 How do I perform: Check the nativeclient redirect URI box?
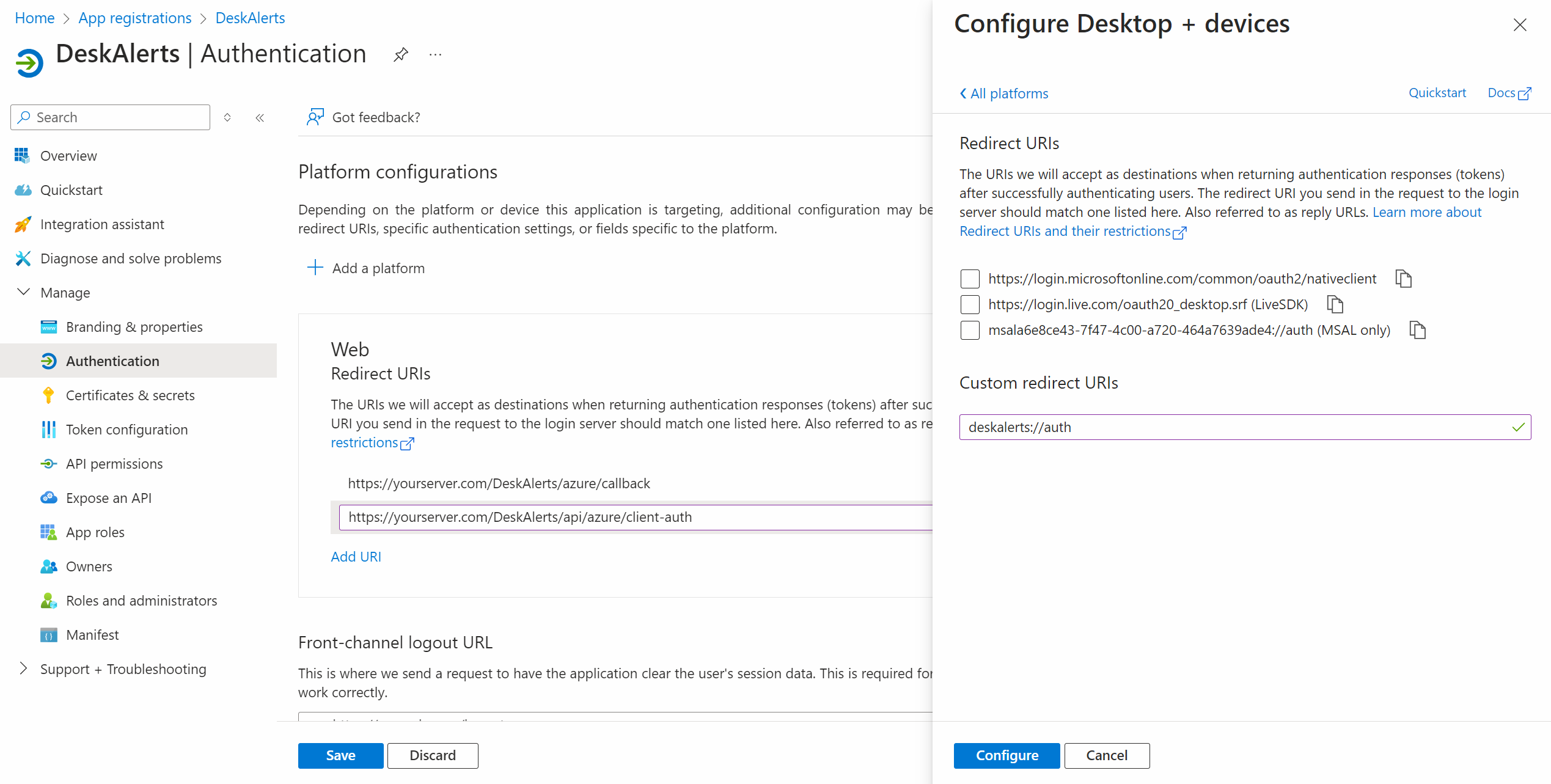coord(969,279)
